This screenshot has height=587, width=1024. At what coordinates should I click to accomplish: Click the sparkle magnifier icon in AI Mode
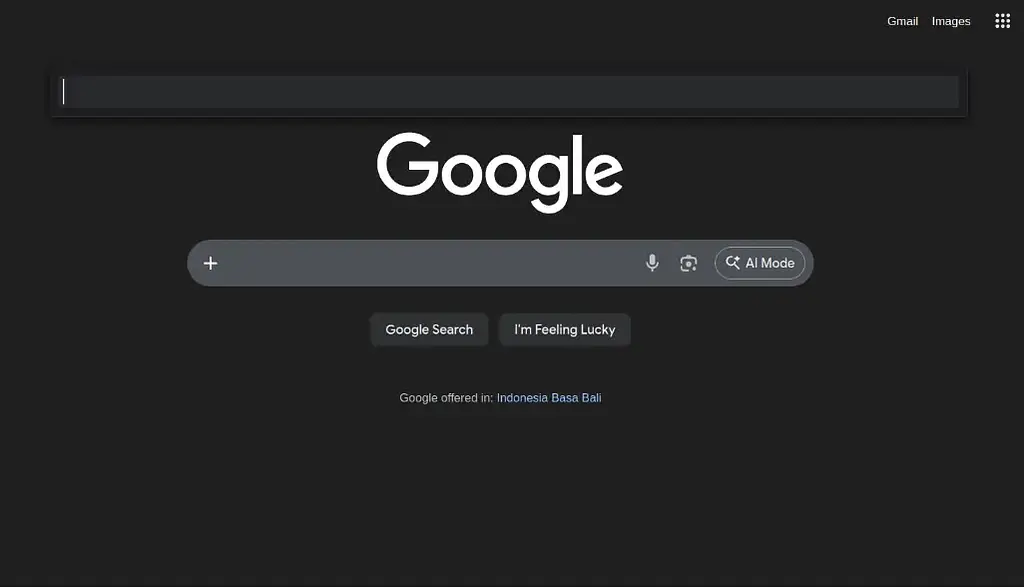point(733,262)
